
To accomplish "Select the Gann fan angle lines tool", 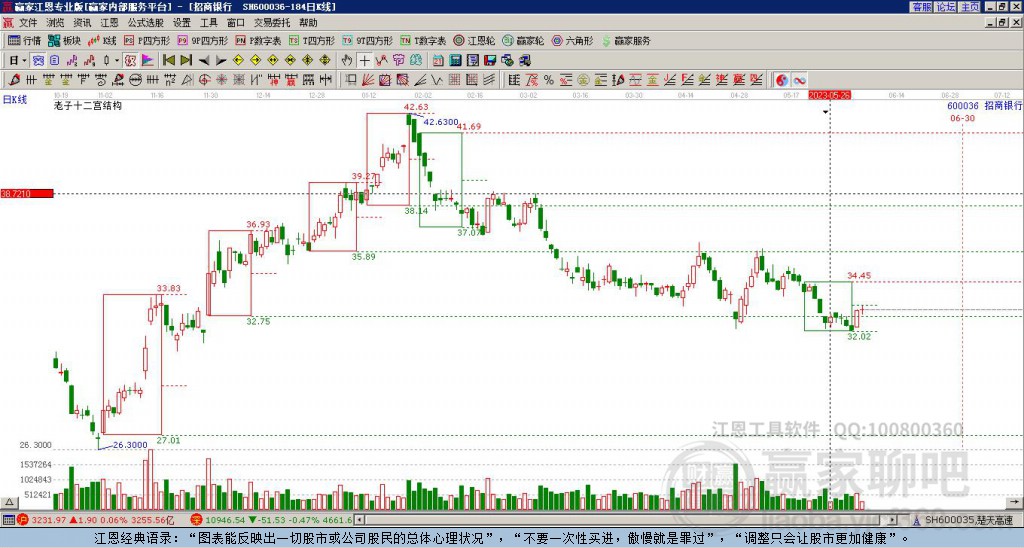I will [x=368, y=80].
